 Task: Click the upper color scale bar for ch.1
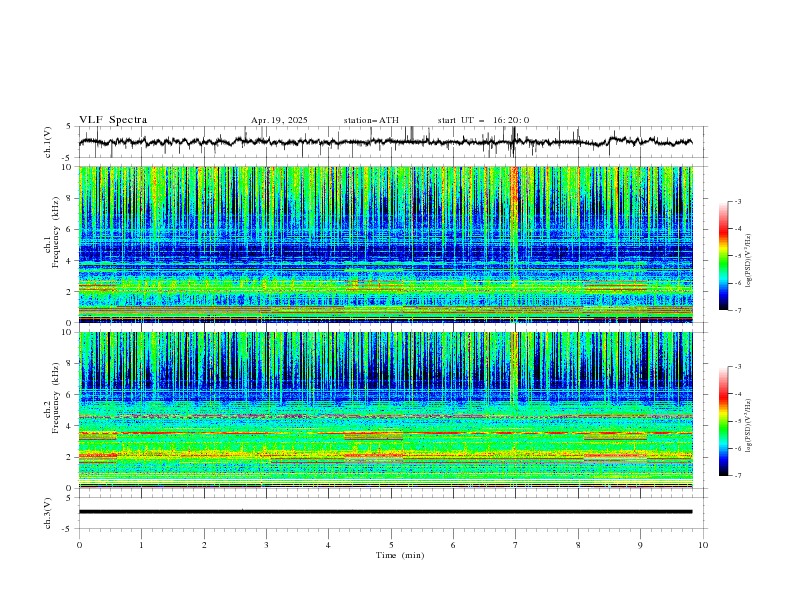click(723, 256)
